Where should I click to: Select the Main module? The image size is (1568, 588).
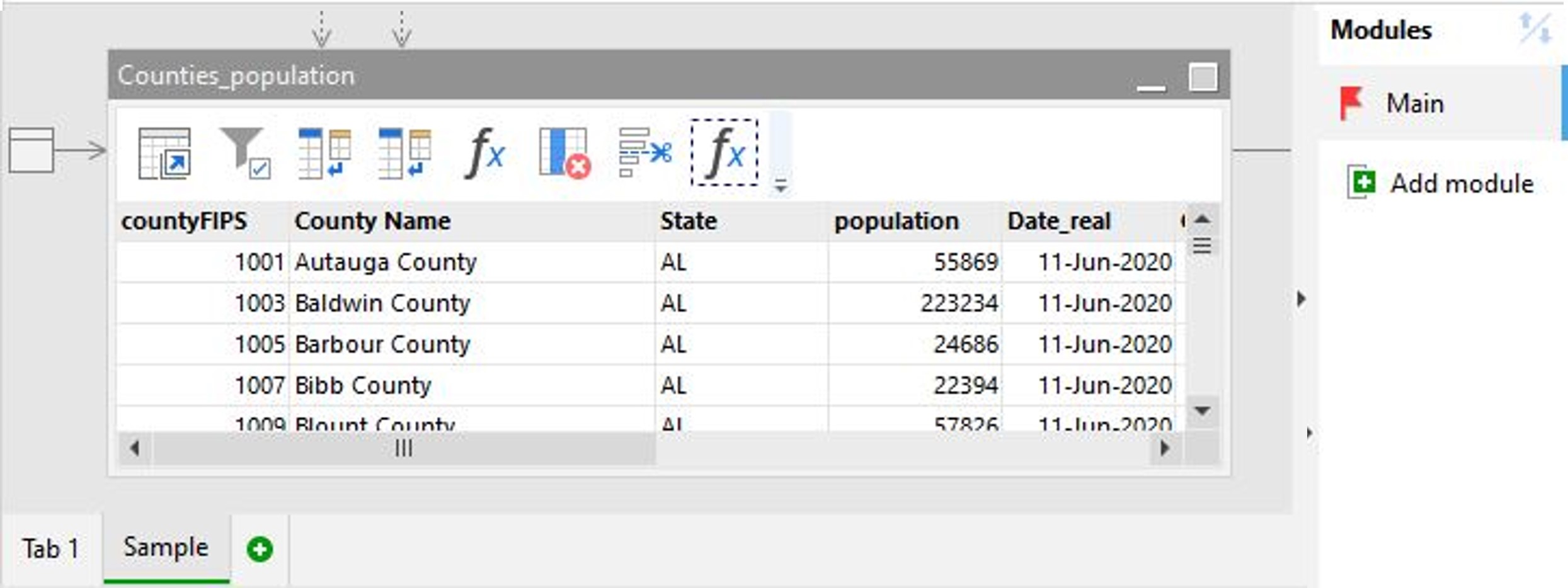pyautogui.click(x=1414, y=103)
